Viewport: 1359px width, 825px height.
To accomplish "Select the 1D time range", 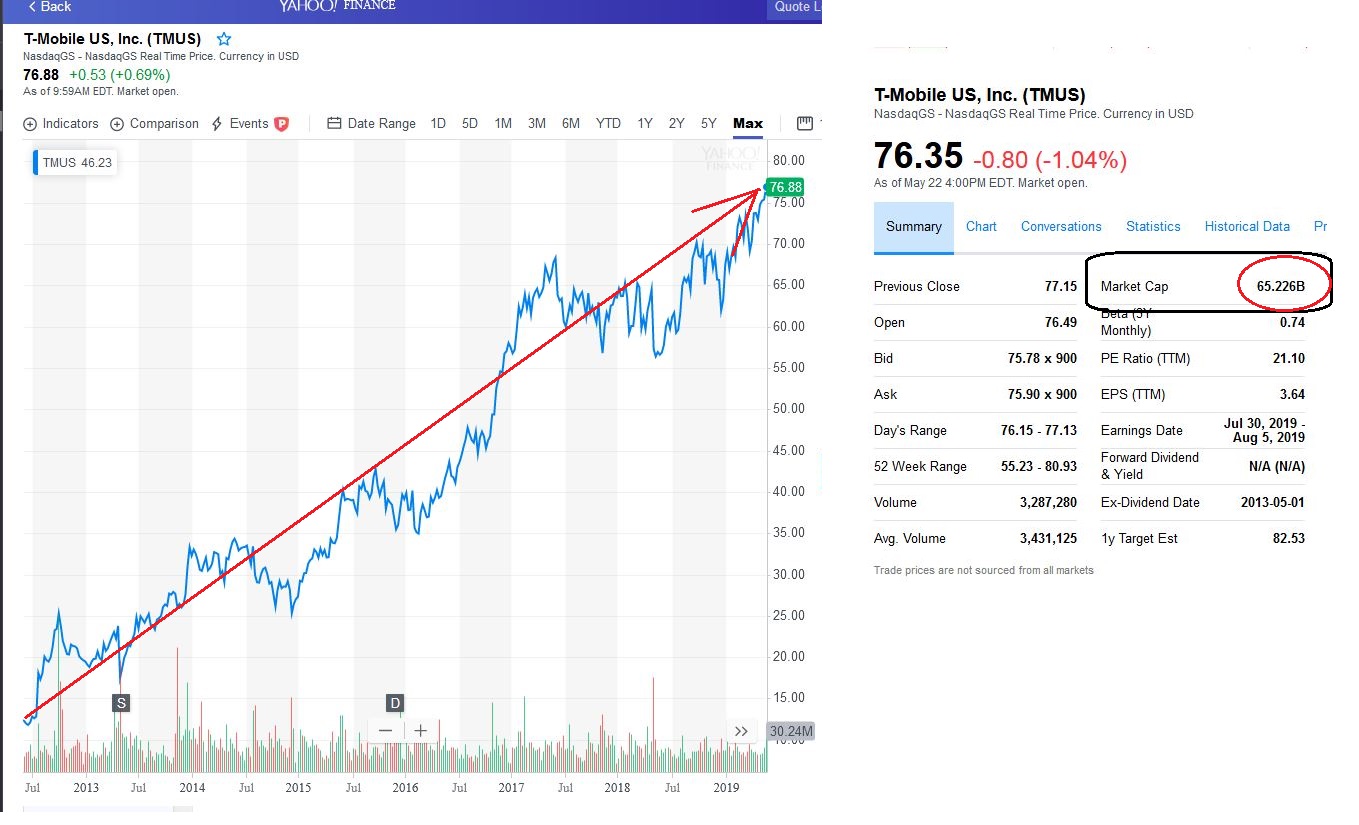I will point(438,124).
